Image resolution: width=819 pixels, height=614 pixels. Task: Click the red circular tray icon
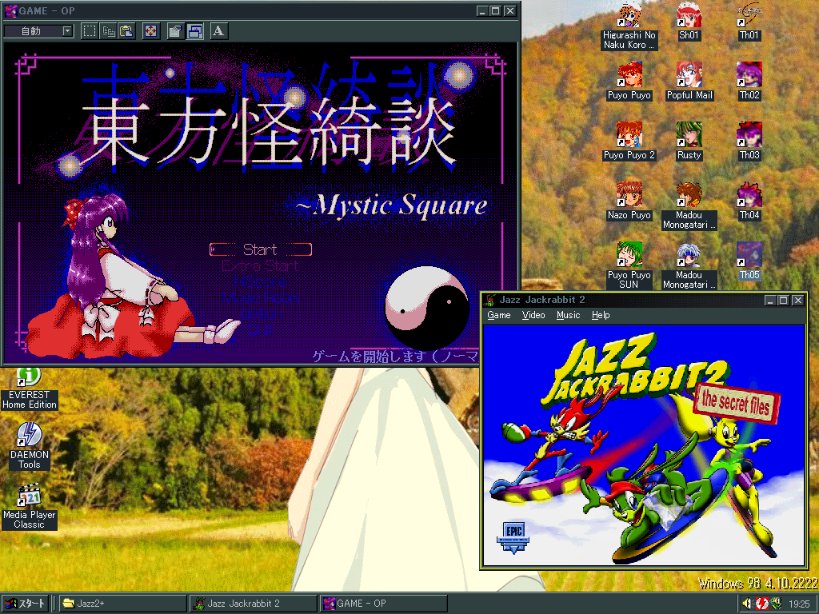(x=762, y=604)
